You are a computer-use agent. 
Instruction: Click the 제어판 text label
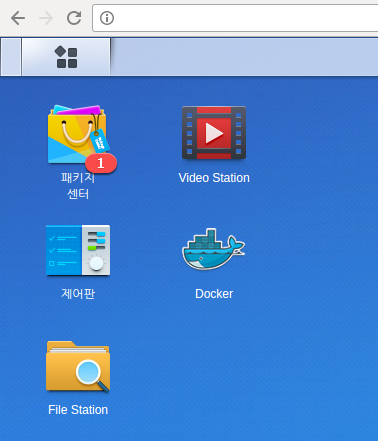click(78, 294)
